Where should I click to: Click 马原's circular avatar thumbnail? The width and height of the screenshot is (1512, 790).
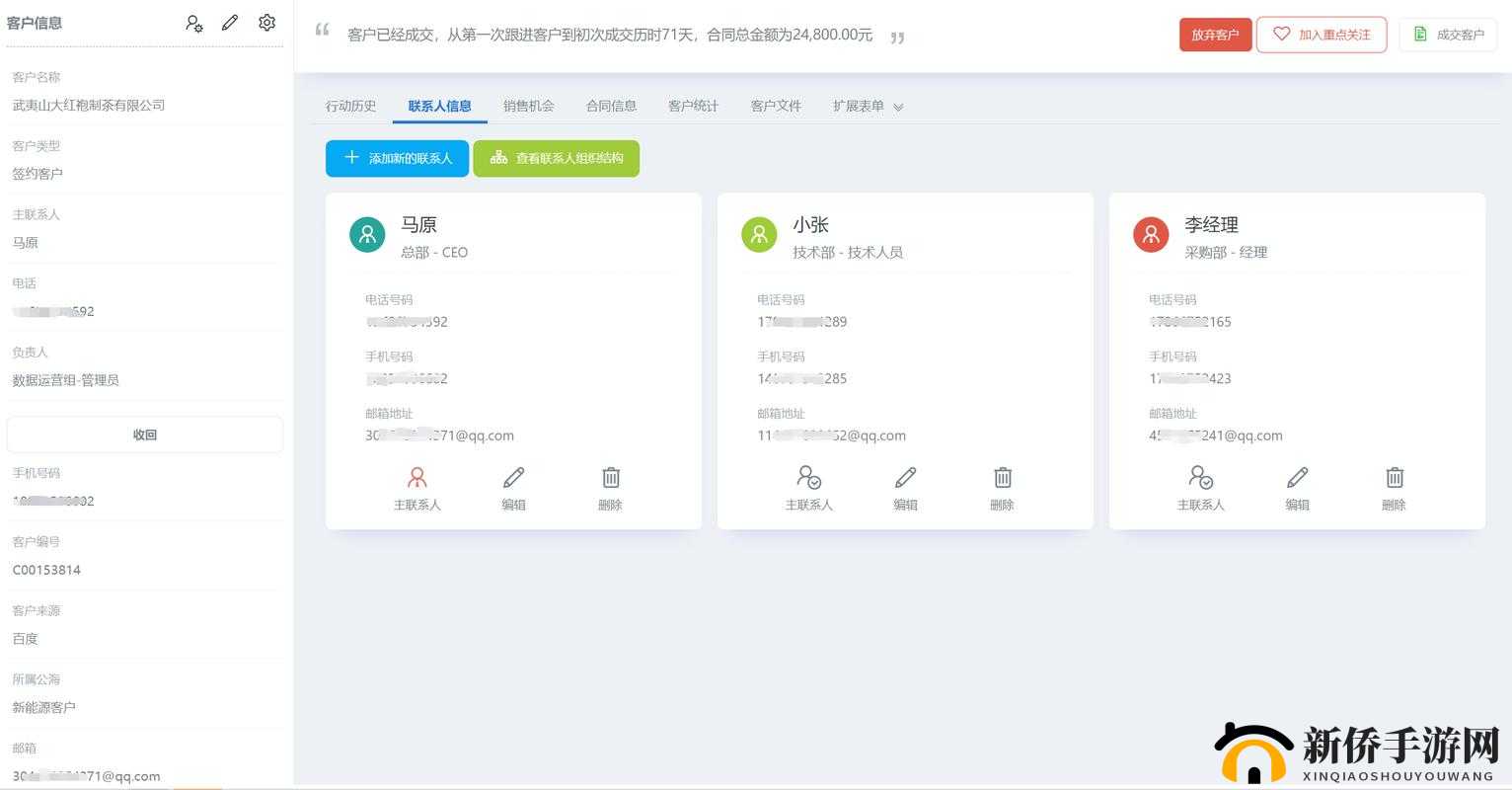[367, 234]
